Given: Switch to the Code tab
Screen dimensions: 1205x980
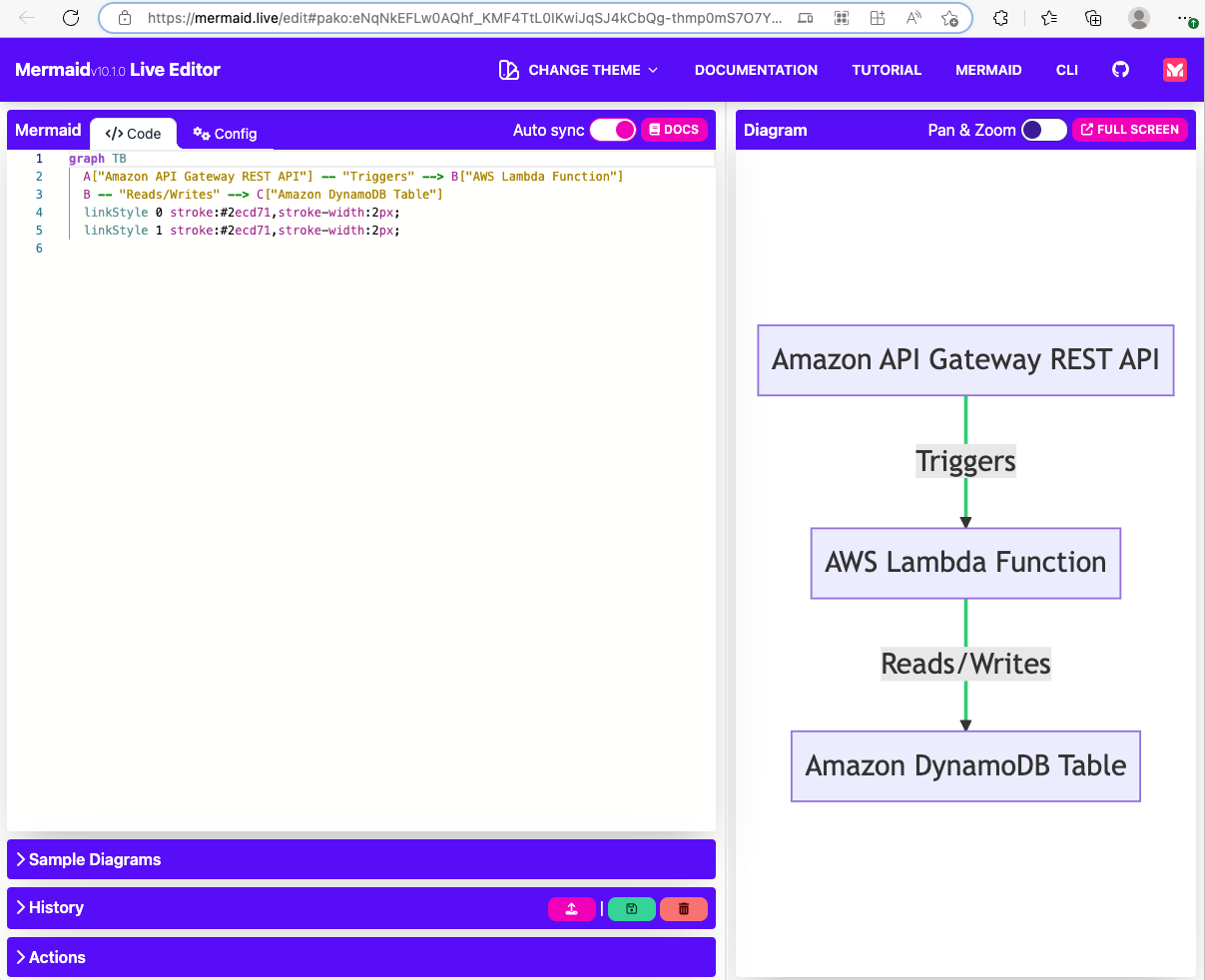Looking at the screenshot, I should (133, 134).
